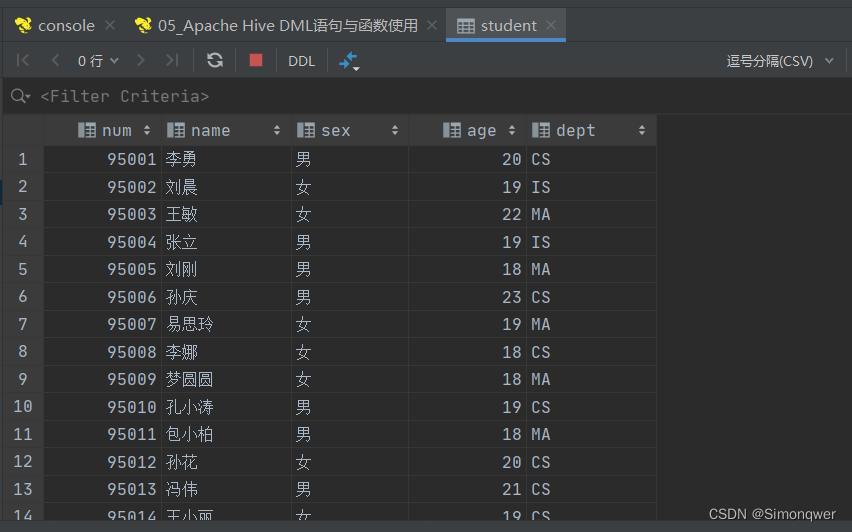Select name cell 刘刚
The width and height of the screenshot is (852, 532).
[x=227, y=269]
